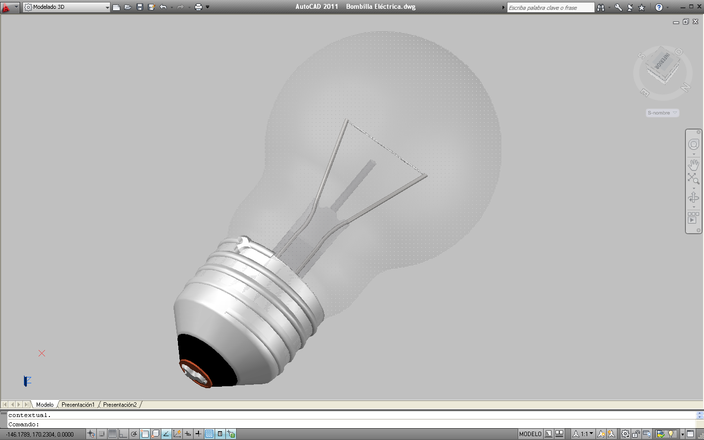Click the Redo arrow icon
The height and width of the screenshot is (440, 704).
[180, 7]
